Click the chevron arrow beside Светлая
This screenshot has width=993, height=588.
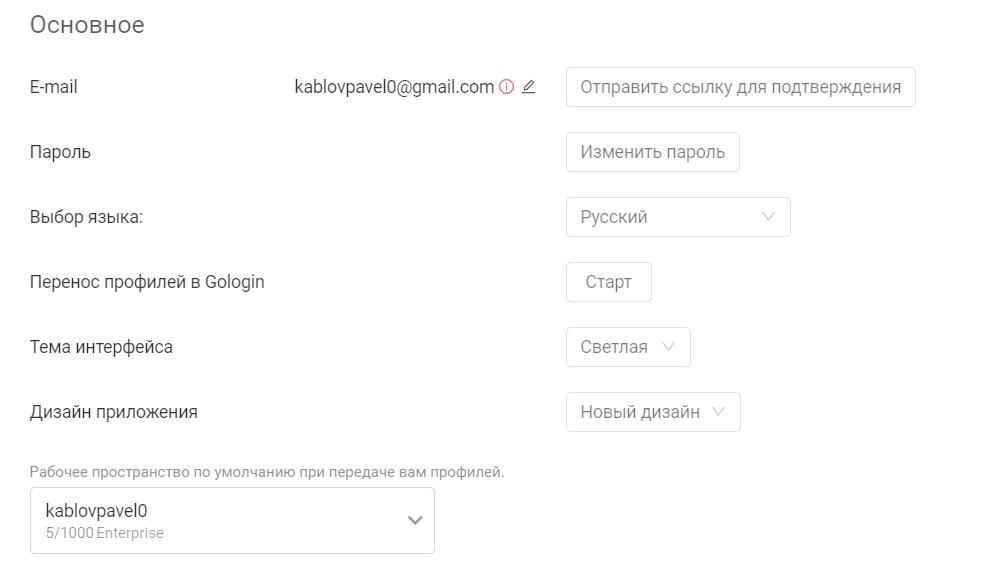click(x=668, y=347)
